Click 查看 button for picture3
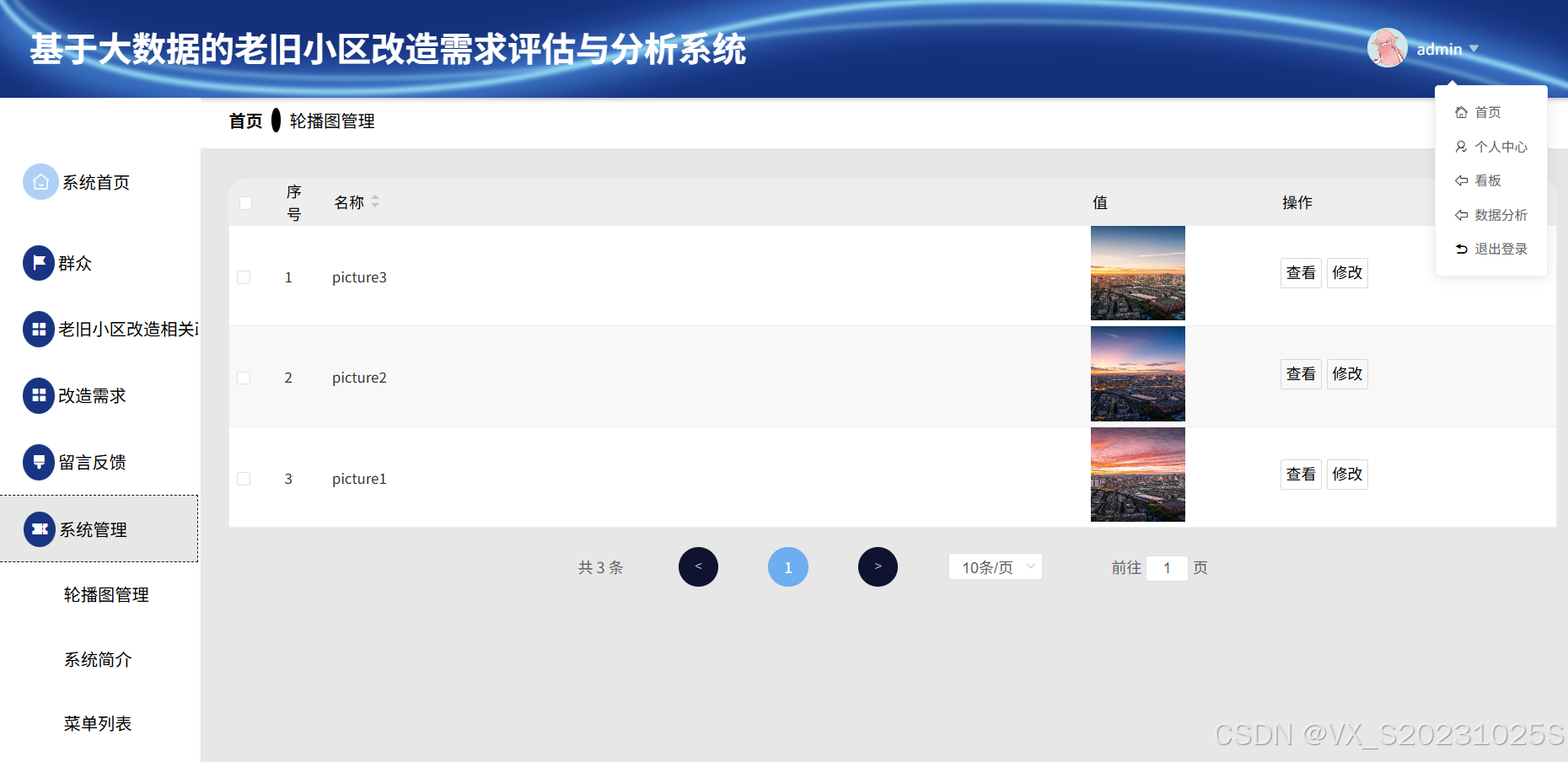Viewport: 1568px width, 762px height. tap(1301, 273)
